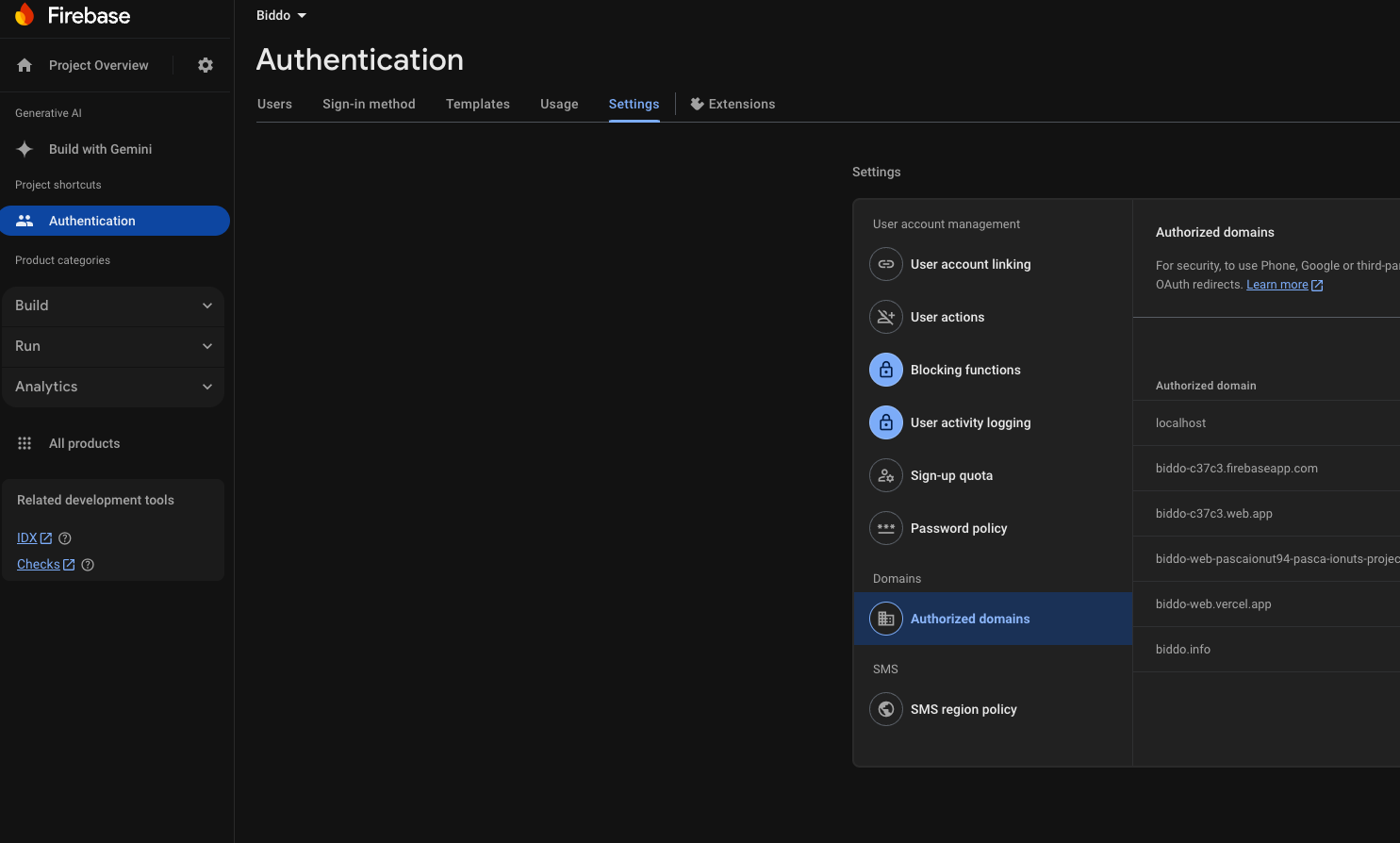Click the All products grid icon
The width and height of the screenshot is (1400, 843).
pos(25,443)
